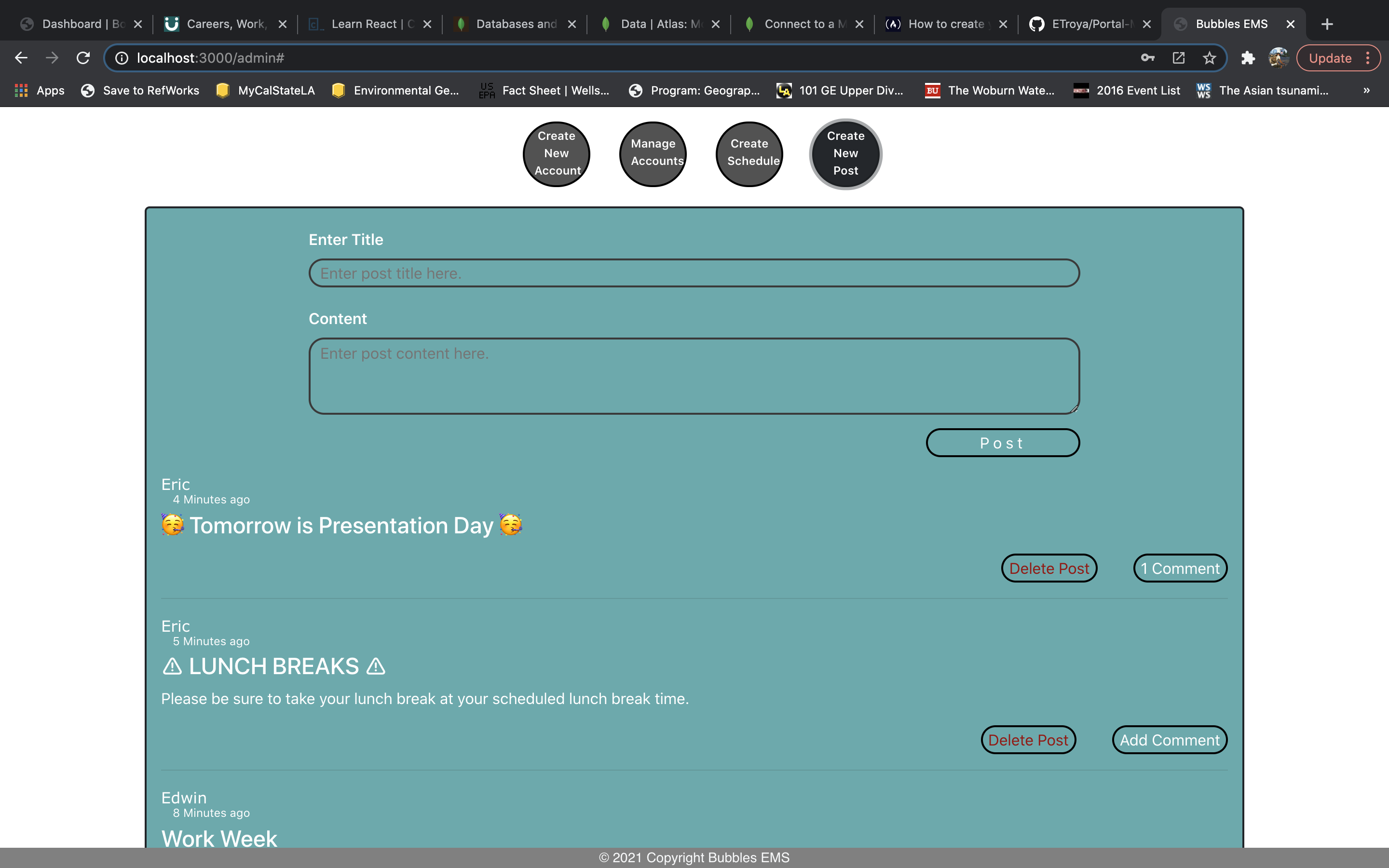Open the Apps grid bookmark
This screenshot has height=868, width=1389.
39,90
